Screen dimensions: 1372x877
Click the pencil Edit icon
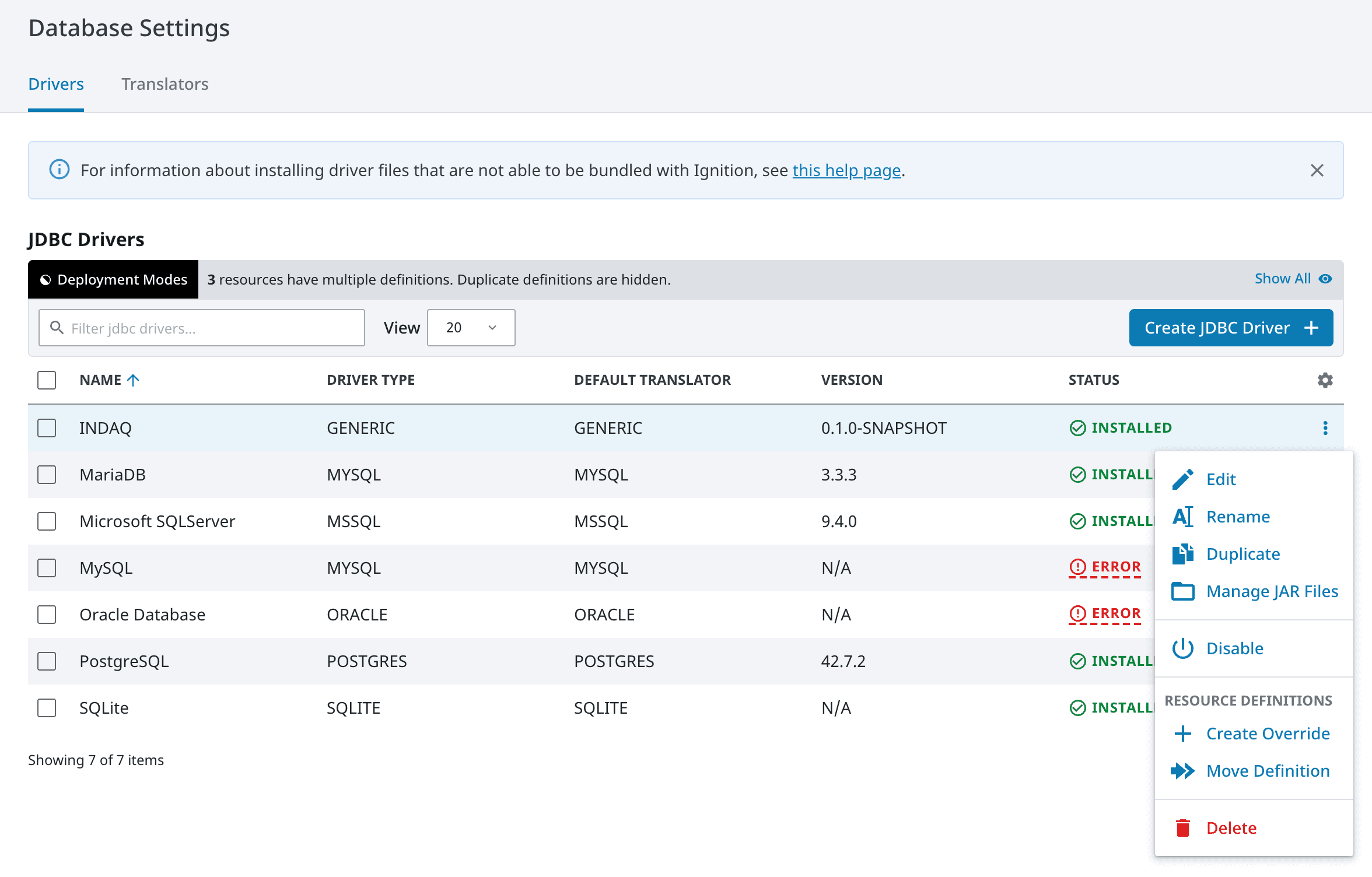point(1182,479)
